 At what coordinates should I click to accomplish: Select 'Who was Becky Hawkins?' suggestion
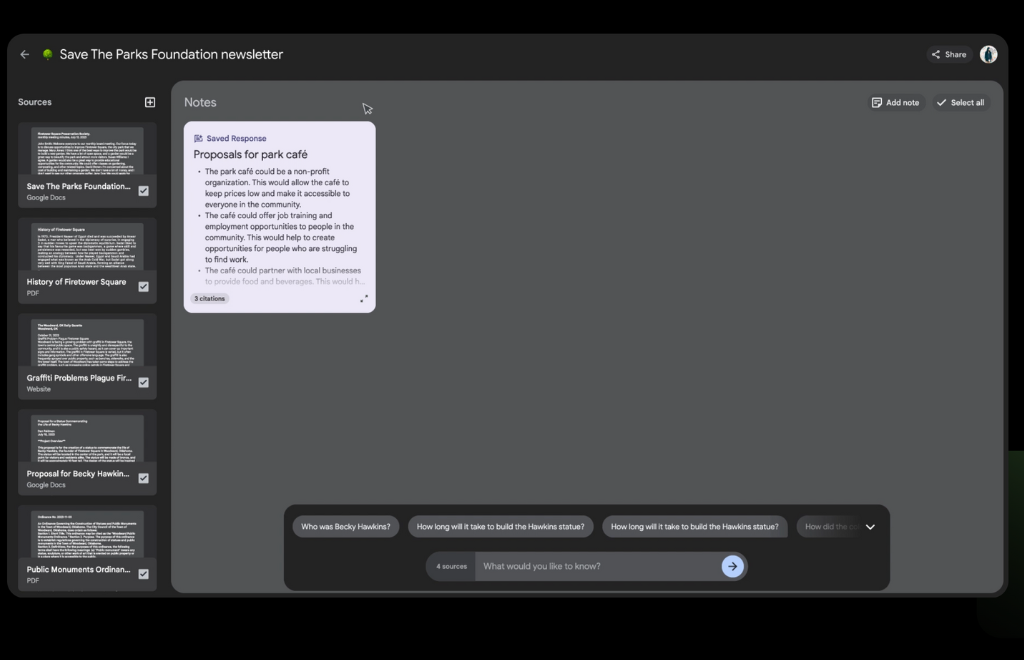(x=346, y=527)
